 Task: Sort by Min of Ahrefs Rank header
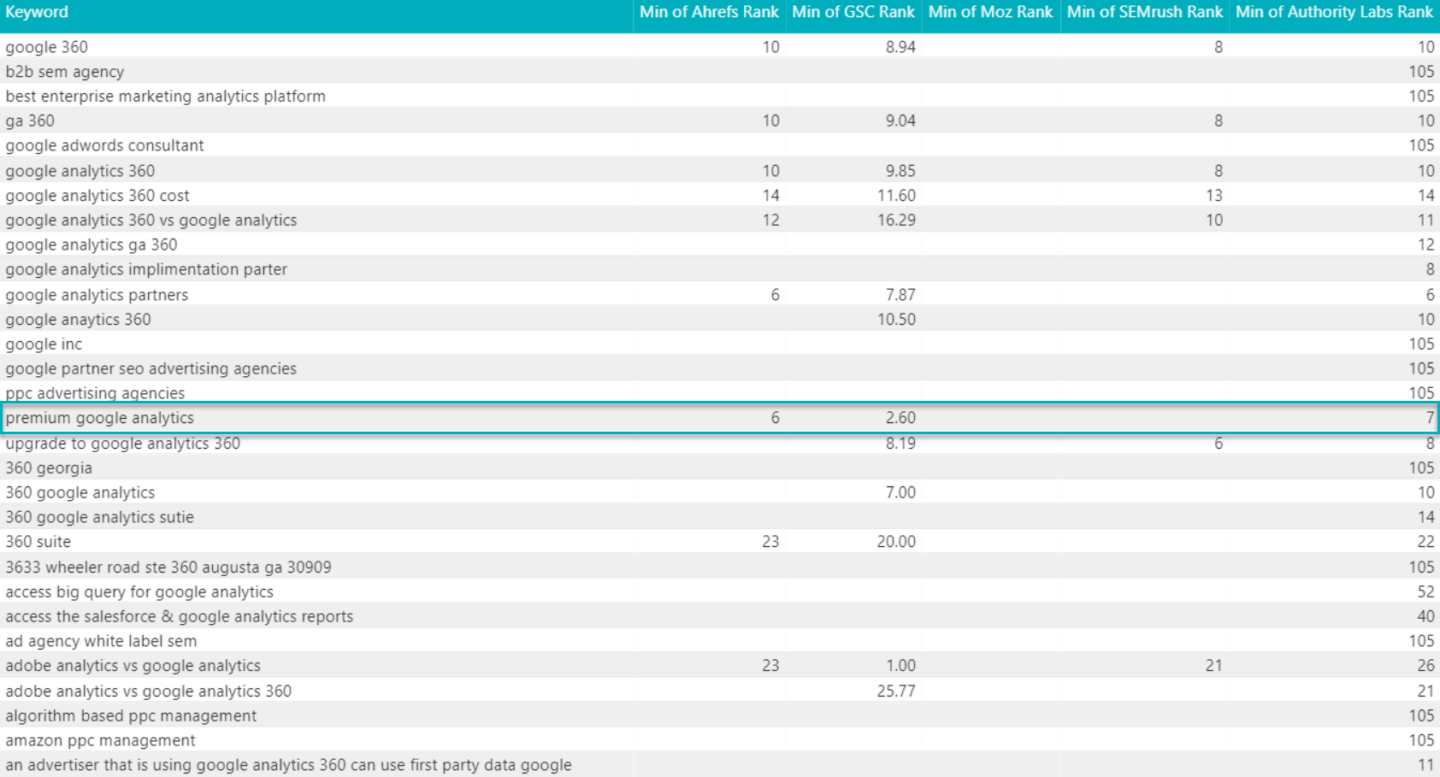pyautogui.click(x=709, y=12)
